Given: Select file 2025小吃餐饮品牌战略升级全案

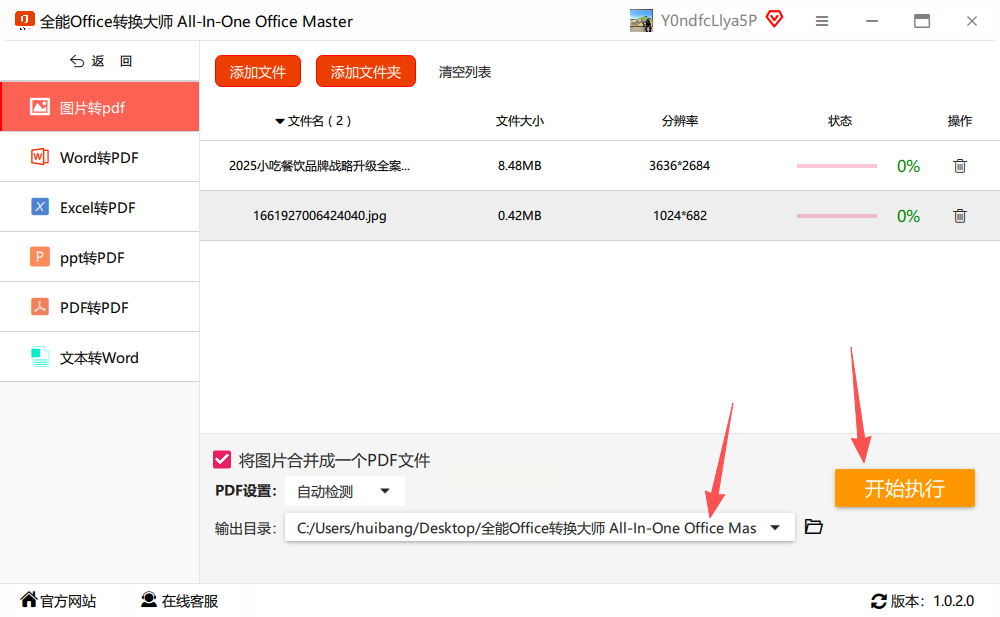Looking at the screenshot, I should [320, 166].
